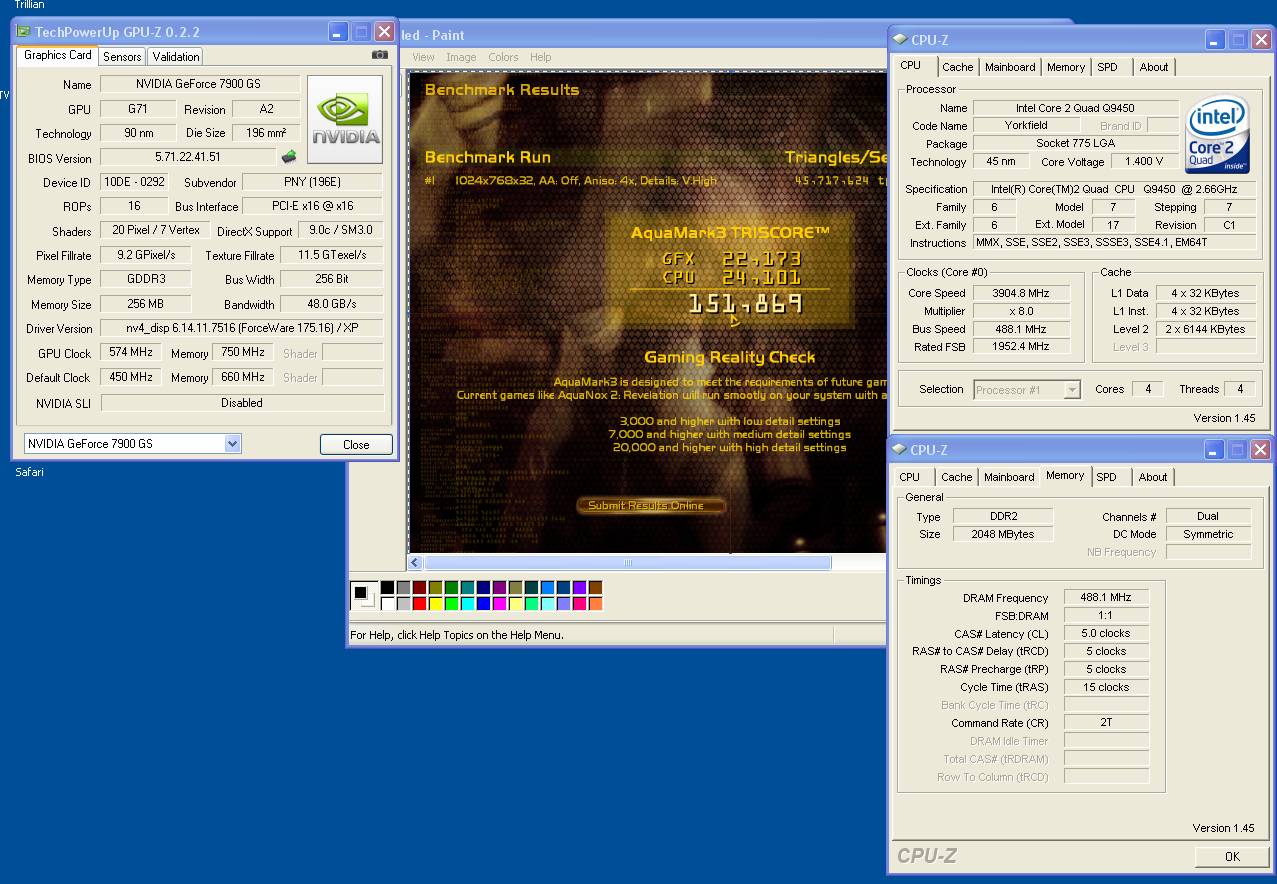Pick the brown color swatch
Viewport: 1277px width, 884px height.
click(596, 587)
